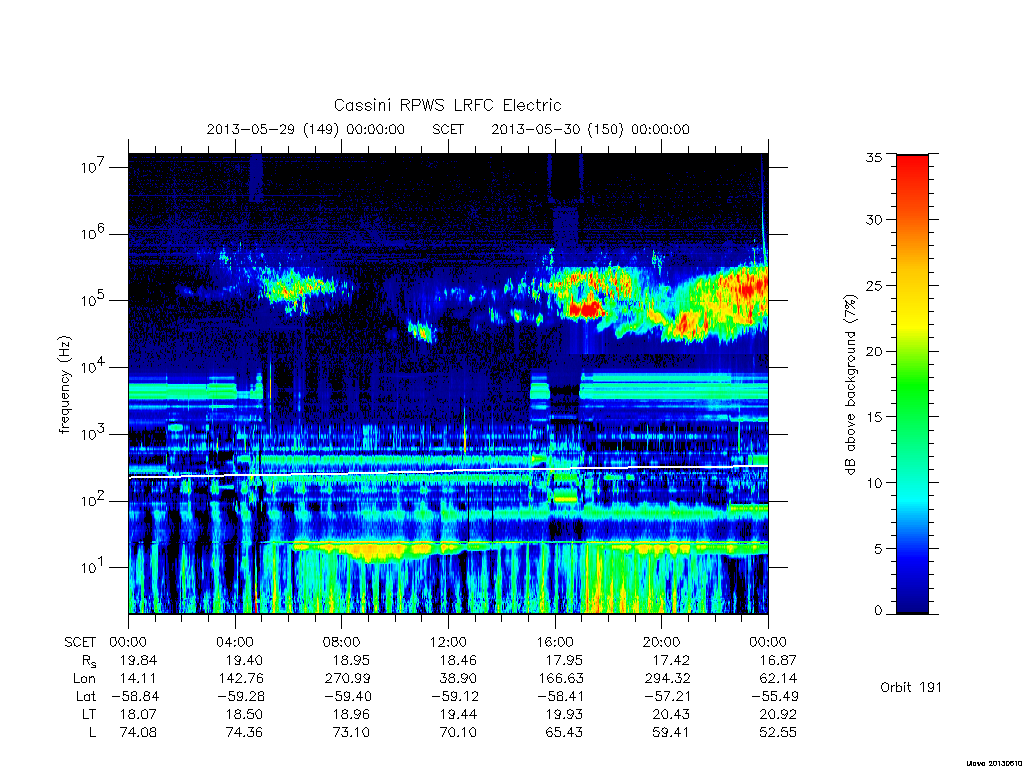Click the Lon value '142.76'

click(240, 679)
